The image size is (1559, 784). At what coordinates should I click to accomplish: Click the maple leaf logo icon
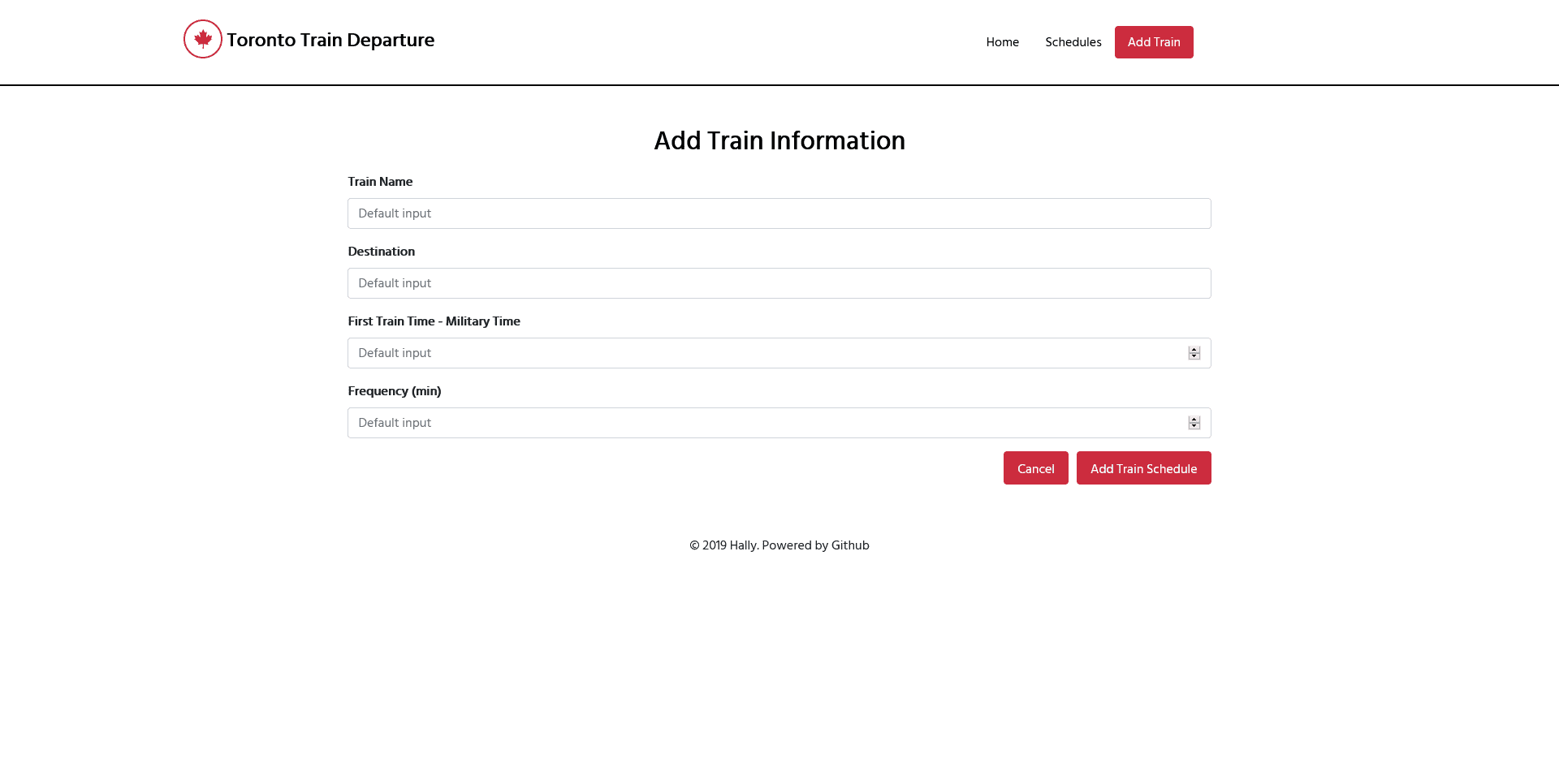[202, 39]
